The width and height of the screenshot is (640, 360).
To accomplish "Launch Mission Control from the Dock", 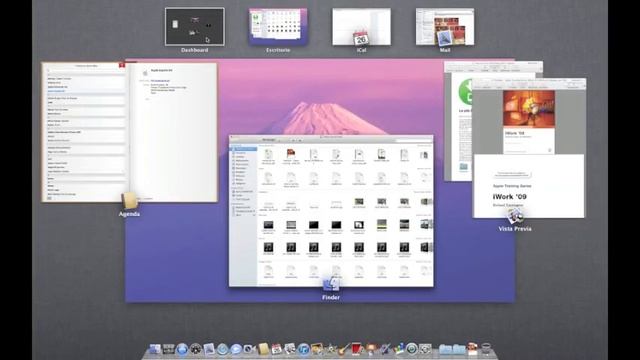I will tap(169, 349).
